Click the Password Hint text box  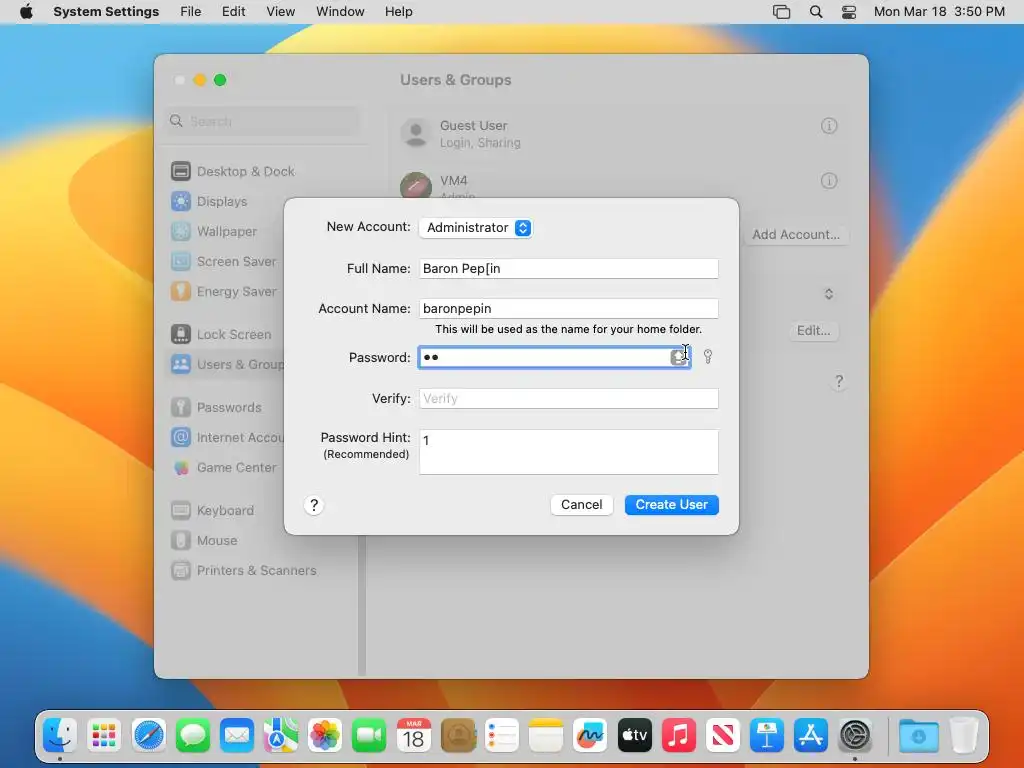pyautogui.click(x=568, y=452)
